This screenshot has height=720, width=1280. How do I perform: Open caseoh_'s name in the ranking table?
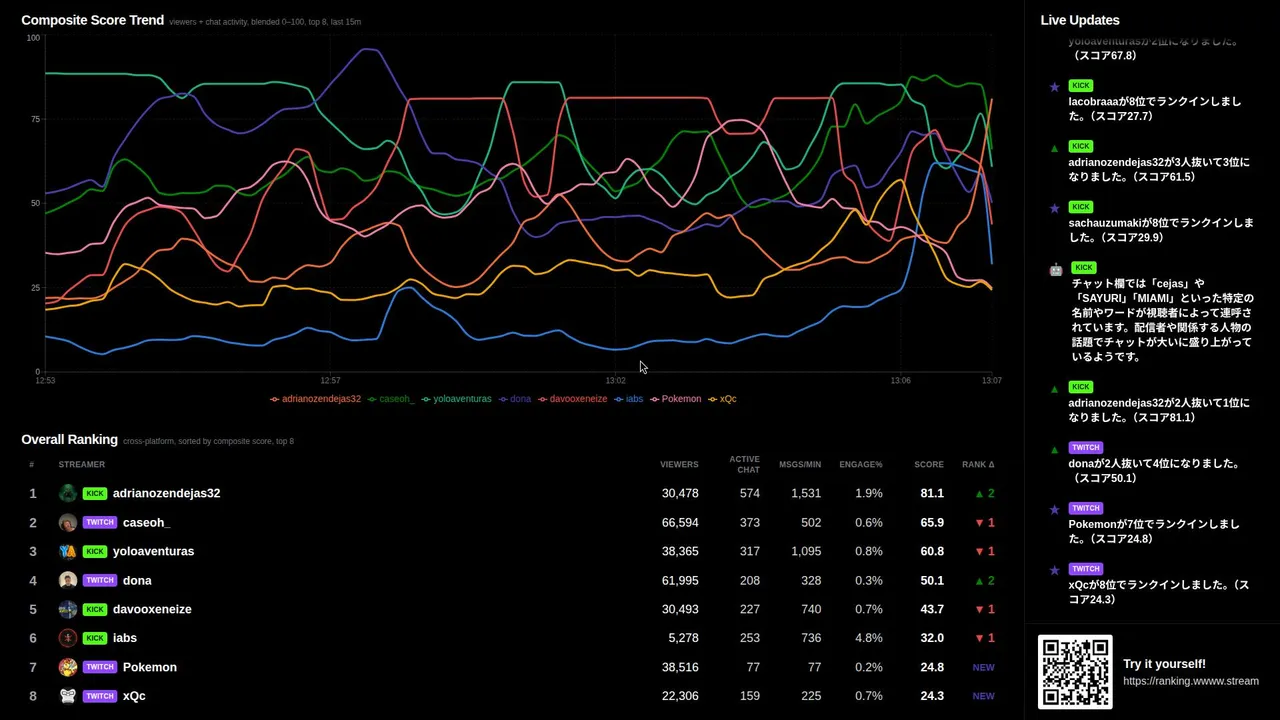tap(147, 522)
